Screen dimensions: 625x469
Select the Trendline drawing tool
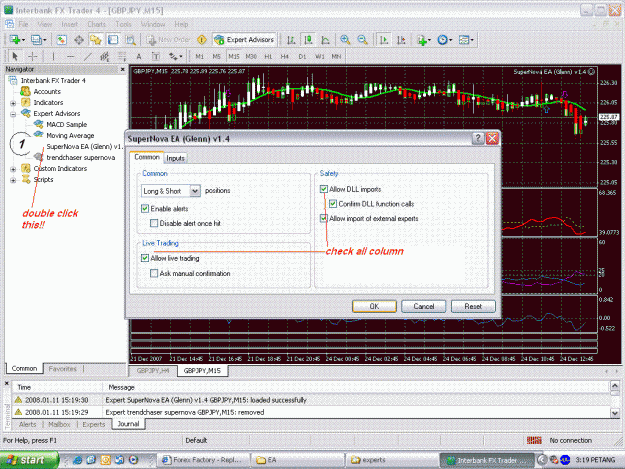click(87, 56)
